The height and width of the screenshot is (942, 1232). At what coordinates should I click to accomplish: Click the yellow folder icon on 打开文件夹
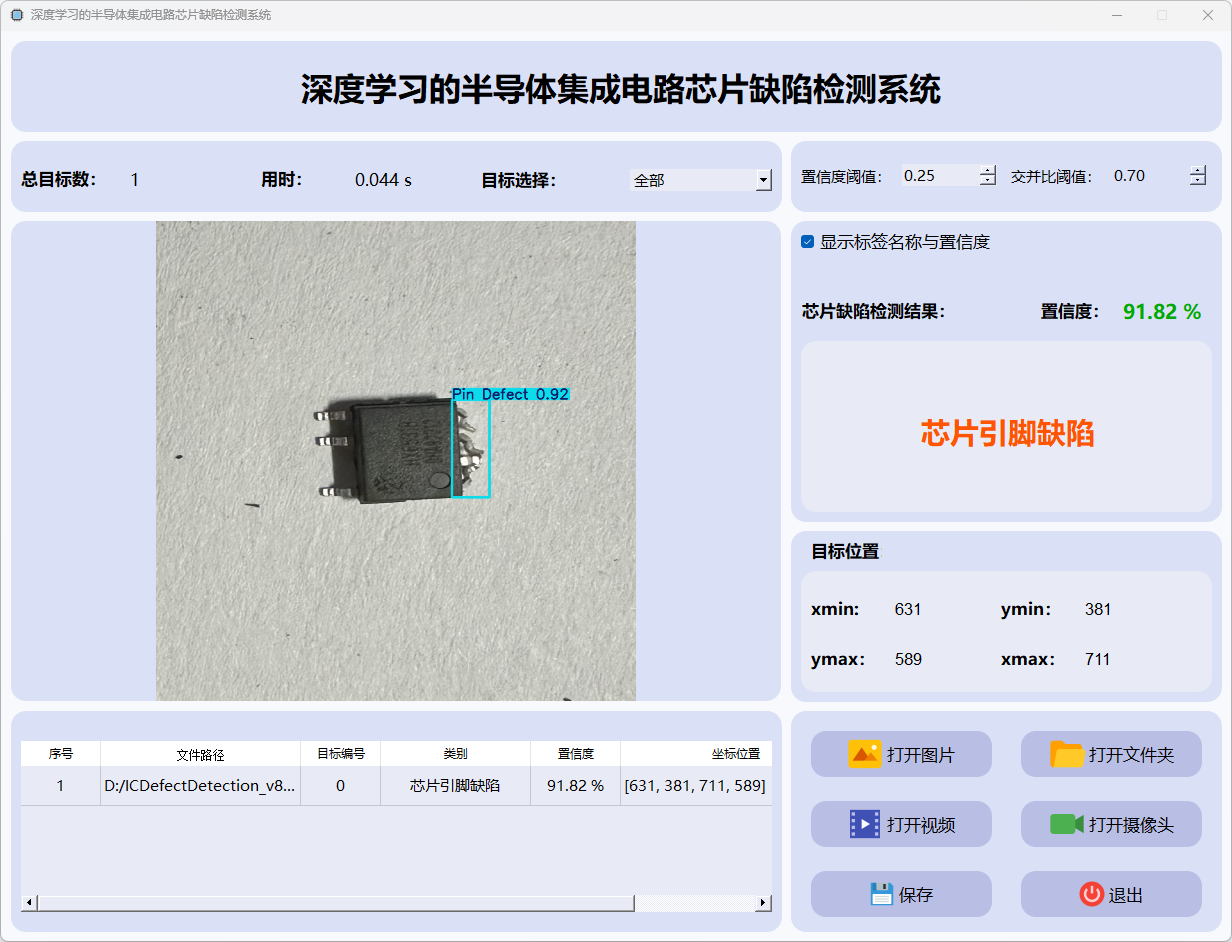click(x=1067, y=754)
